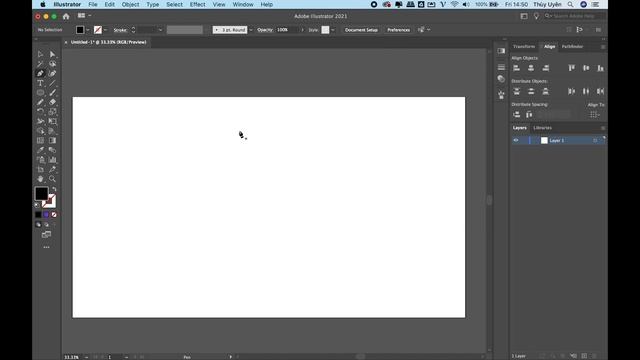
Task: Select the Slice tool
Action: (52, 169)
